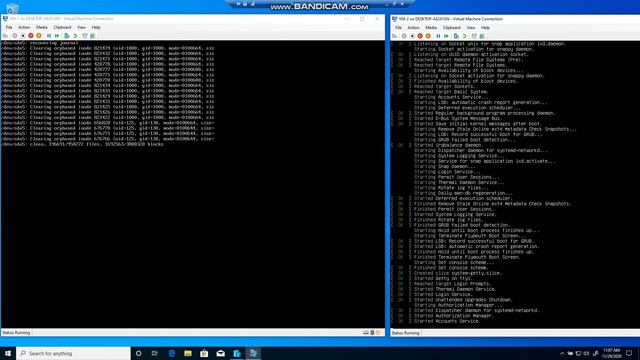
Task: Open File menu in VM-2 window
Action: 398,28
